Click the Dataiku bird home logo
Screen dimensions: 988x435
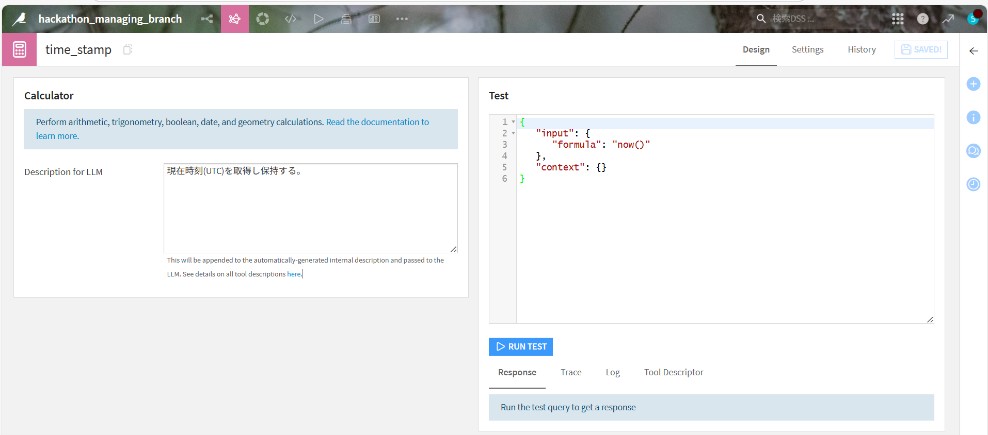pos(19,18)
